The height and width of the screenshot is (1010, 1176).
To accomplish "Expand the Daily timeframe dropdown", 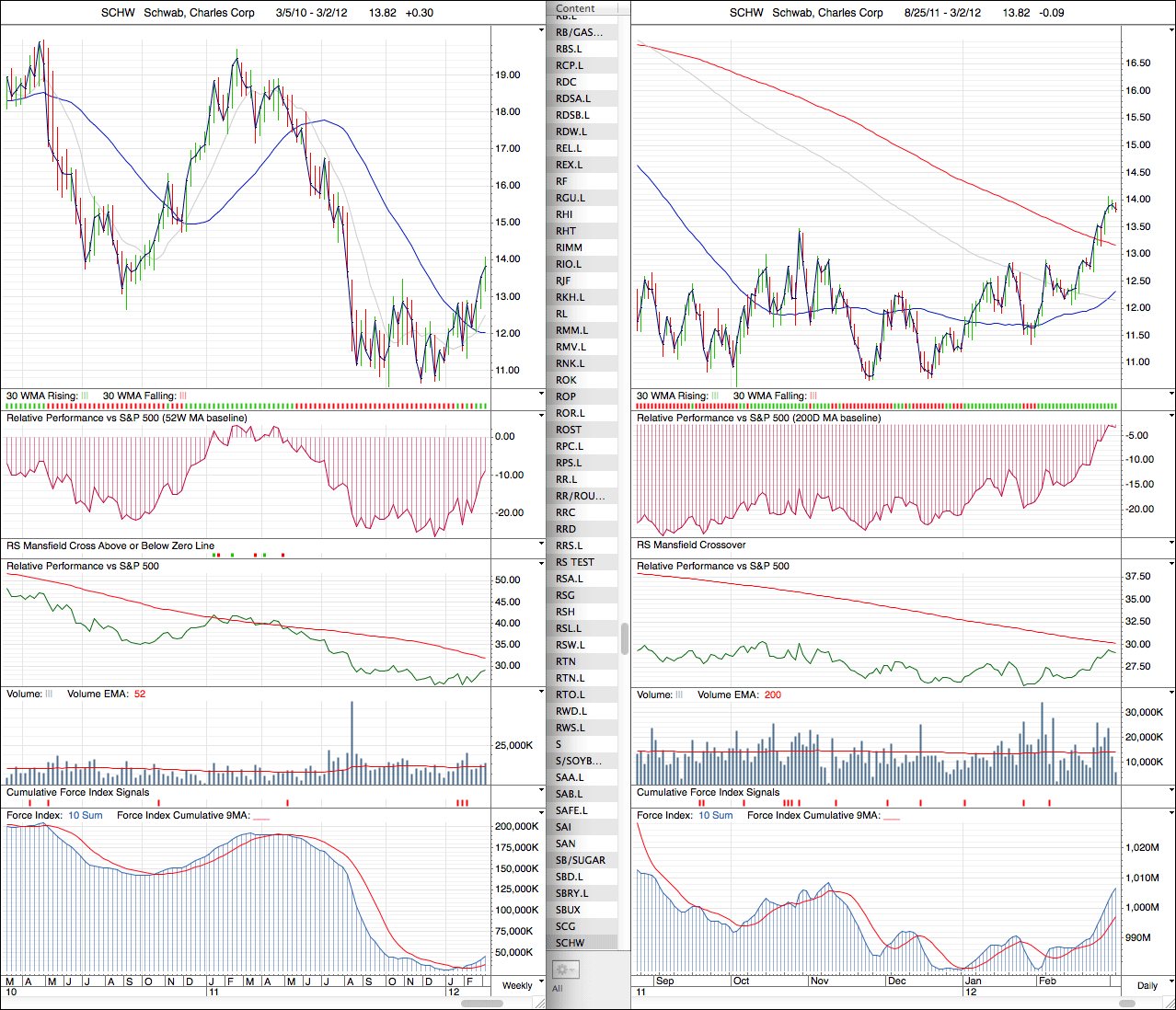I will (1170, 981).
